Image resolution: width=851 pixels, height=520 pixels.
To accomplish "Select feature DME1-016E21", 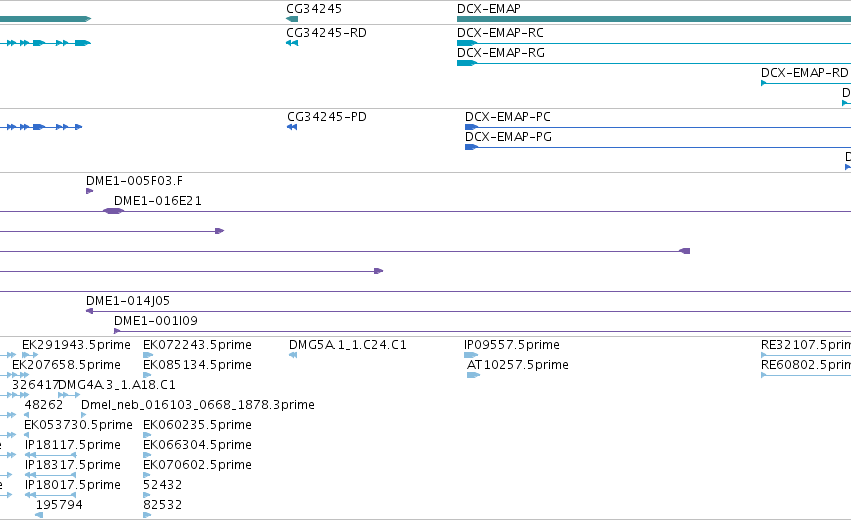I will click(157, 201).
